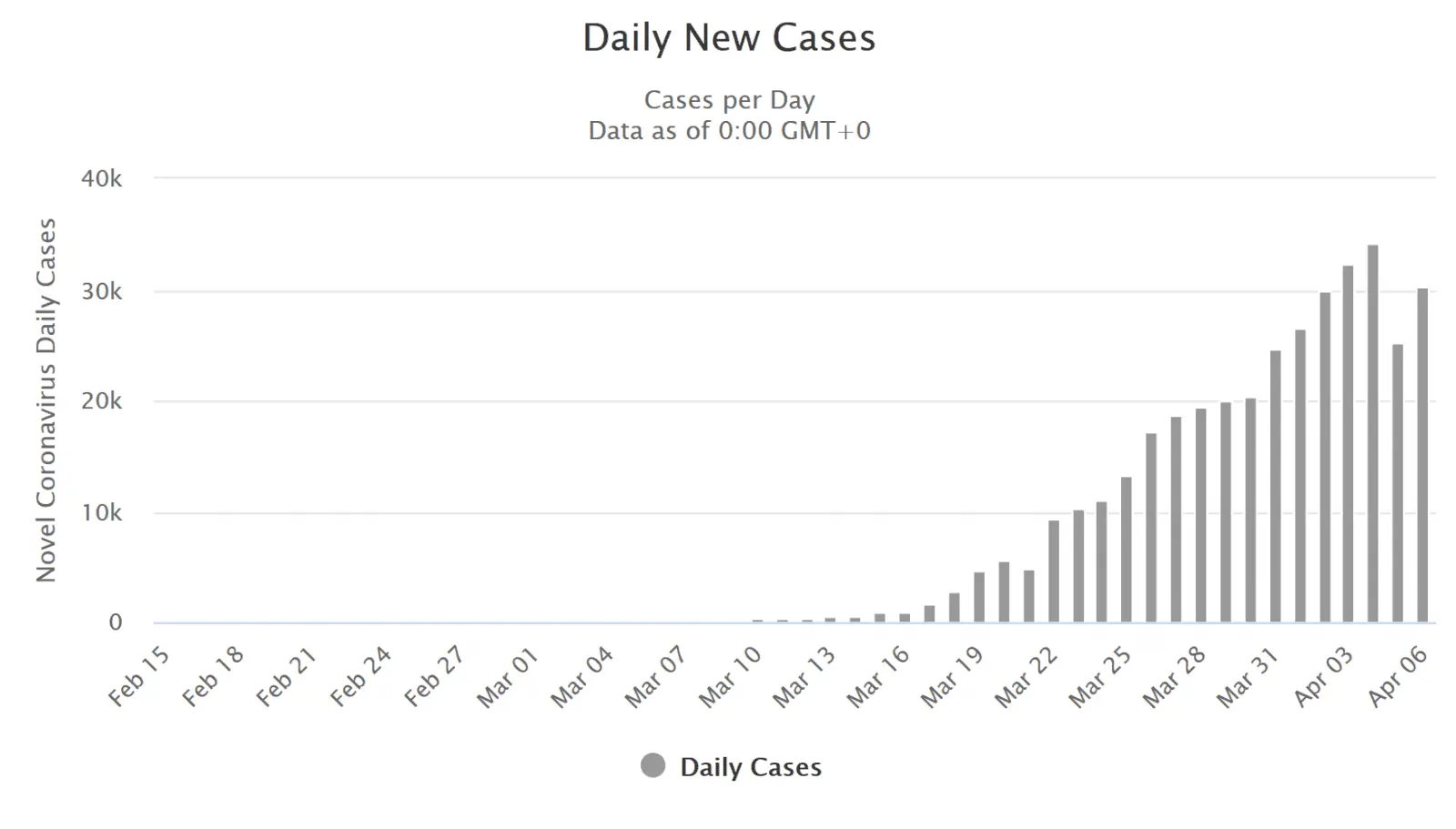Click the last bar for Apr 06

1422,455
